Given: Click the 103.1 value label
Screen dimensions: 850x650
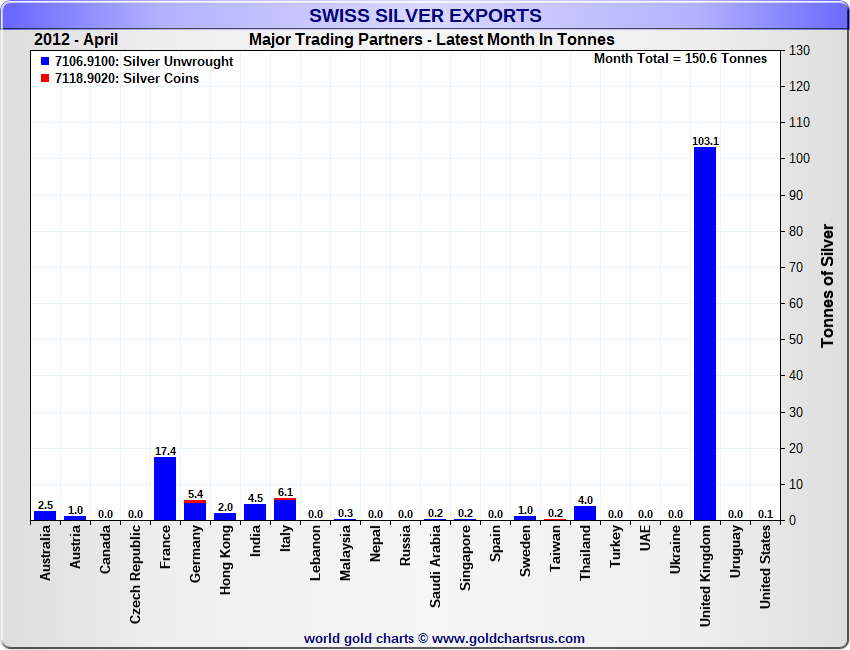Looking at the screenshot, I should pyautogui.click(x=705, y=141).
